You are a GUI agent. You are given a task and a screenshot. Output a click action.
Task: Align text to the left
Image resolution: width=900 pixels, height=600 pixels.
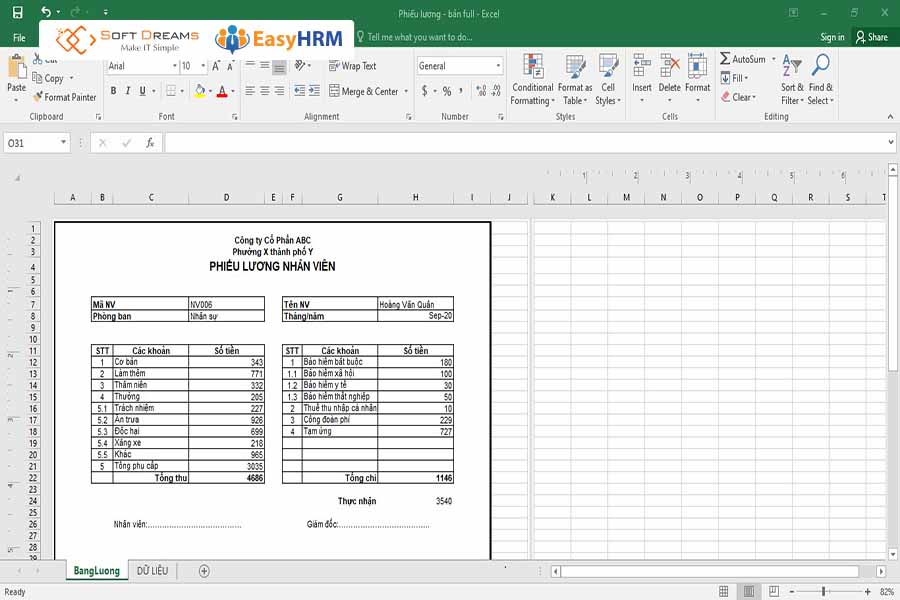[250, 91]
